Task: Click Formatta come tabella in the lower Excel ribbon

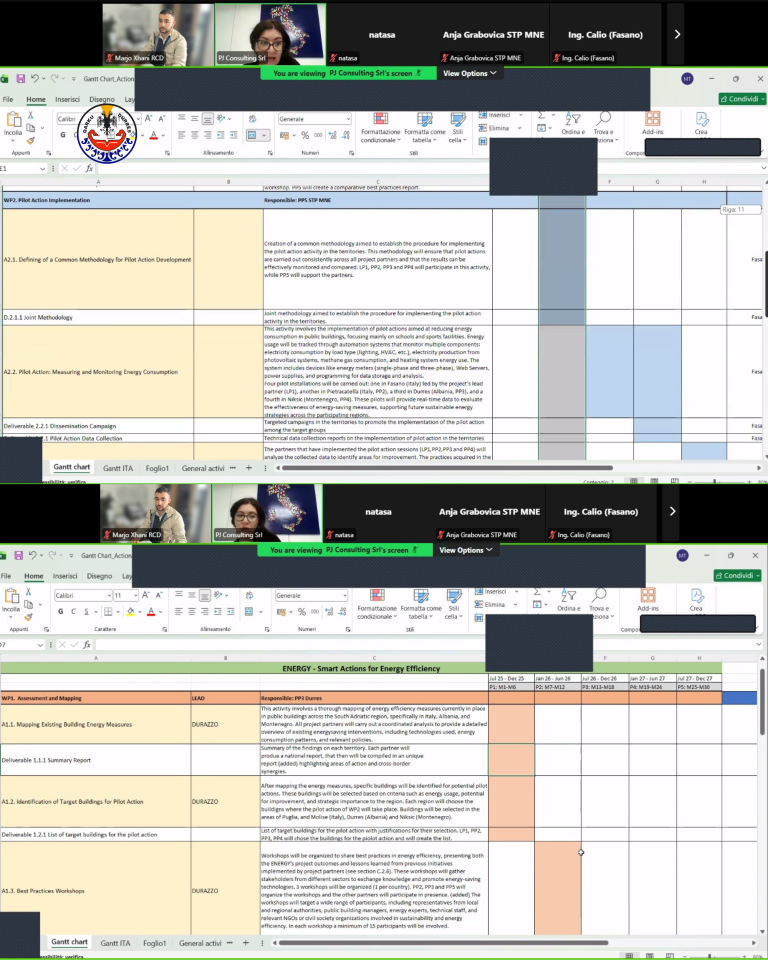Action: coord(421,604)
